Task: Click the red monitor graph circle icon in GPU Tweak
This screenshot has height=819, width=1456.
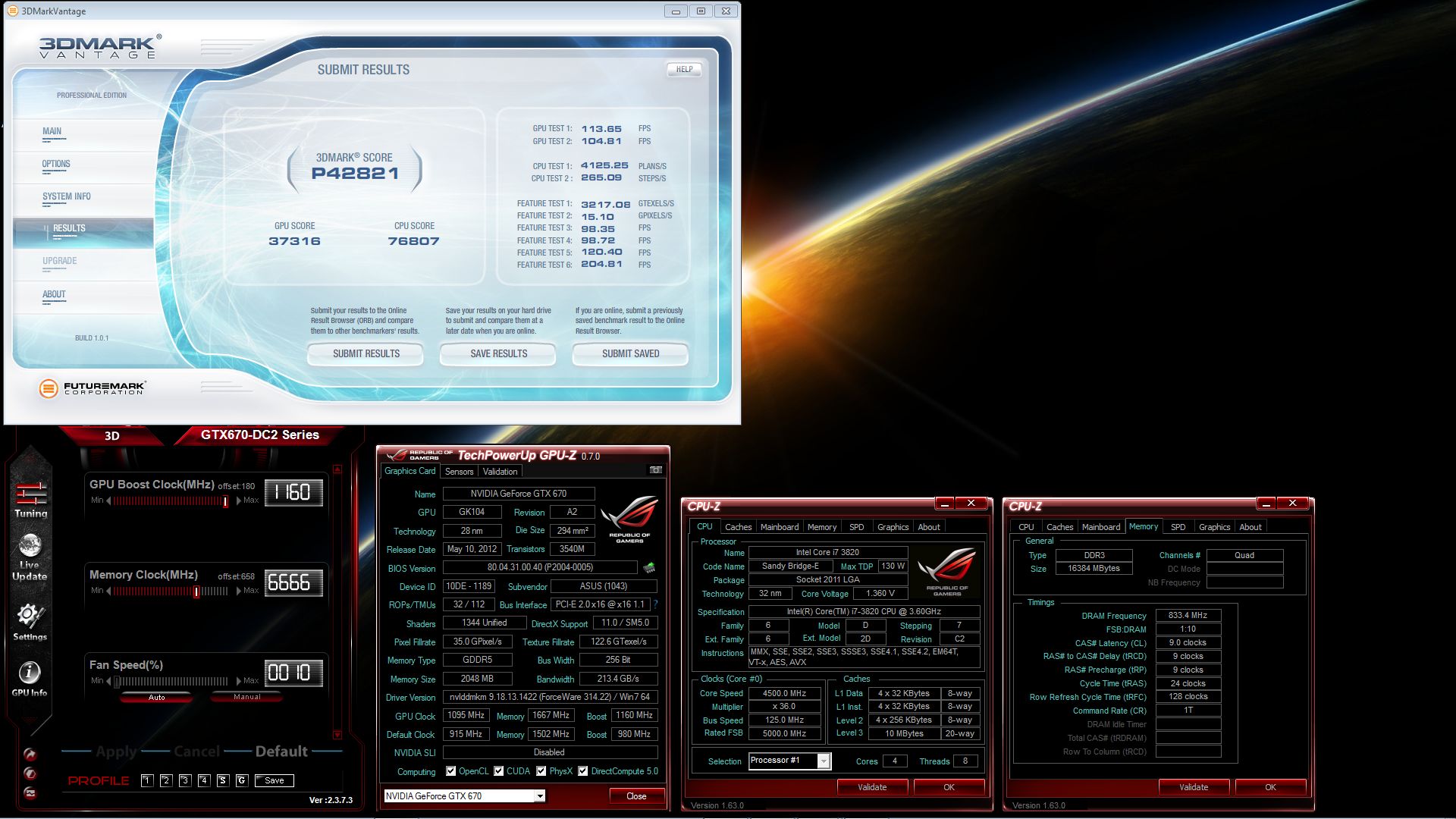Action: click(30, 792)
